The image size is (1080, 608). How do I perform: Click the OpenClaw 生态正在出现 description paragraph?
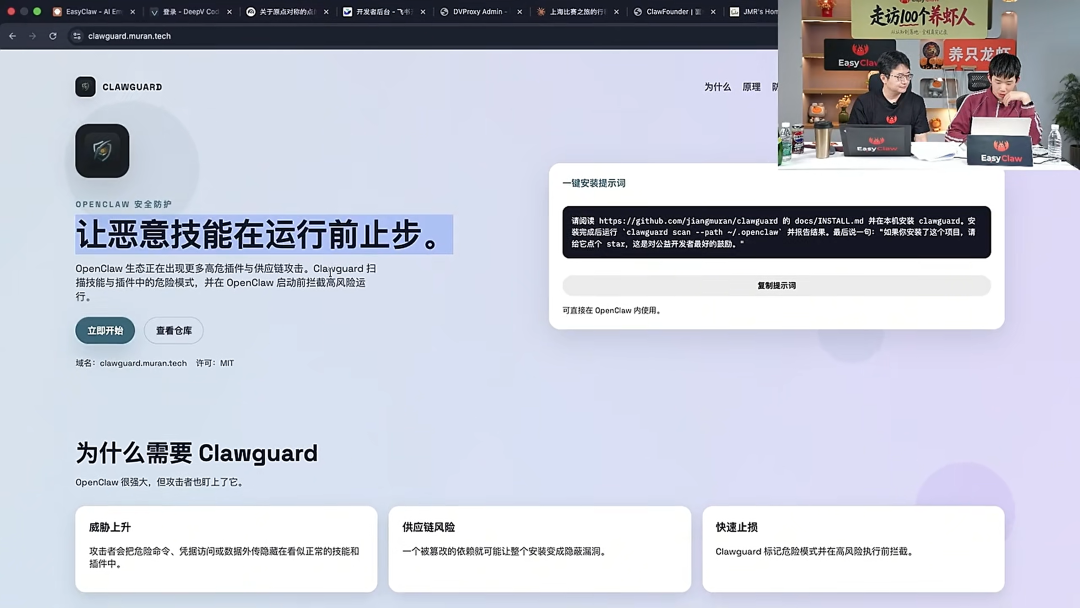pyautogui.click(x=226, y=282)
